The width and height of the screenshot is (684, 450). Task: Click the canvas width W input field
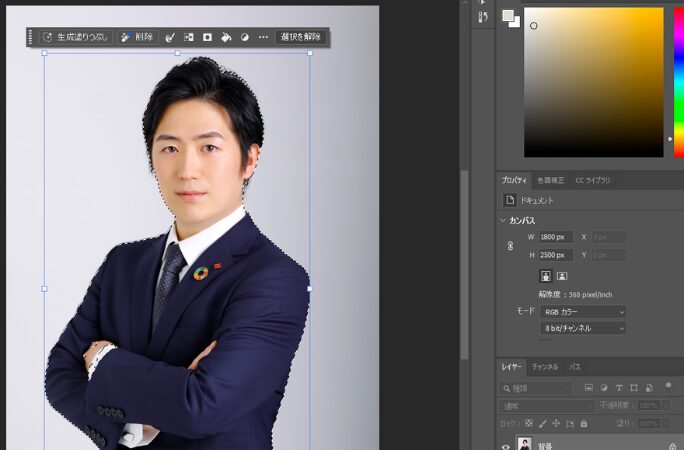555,237
